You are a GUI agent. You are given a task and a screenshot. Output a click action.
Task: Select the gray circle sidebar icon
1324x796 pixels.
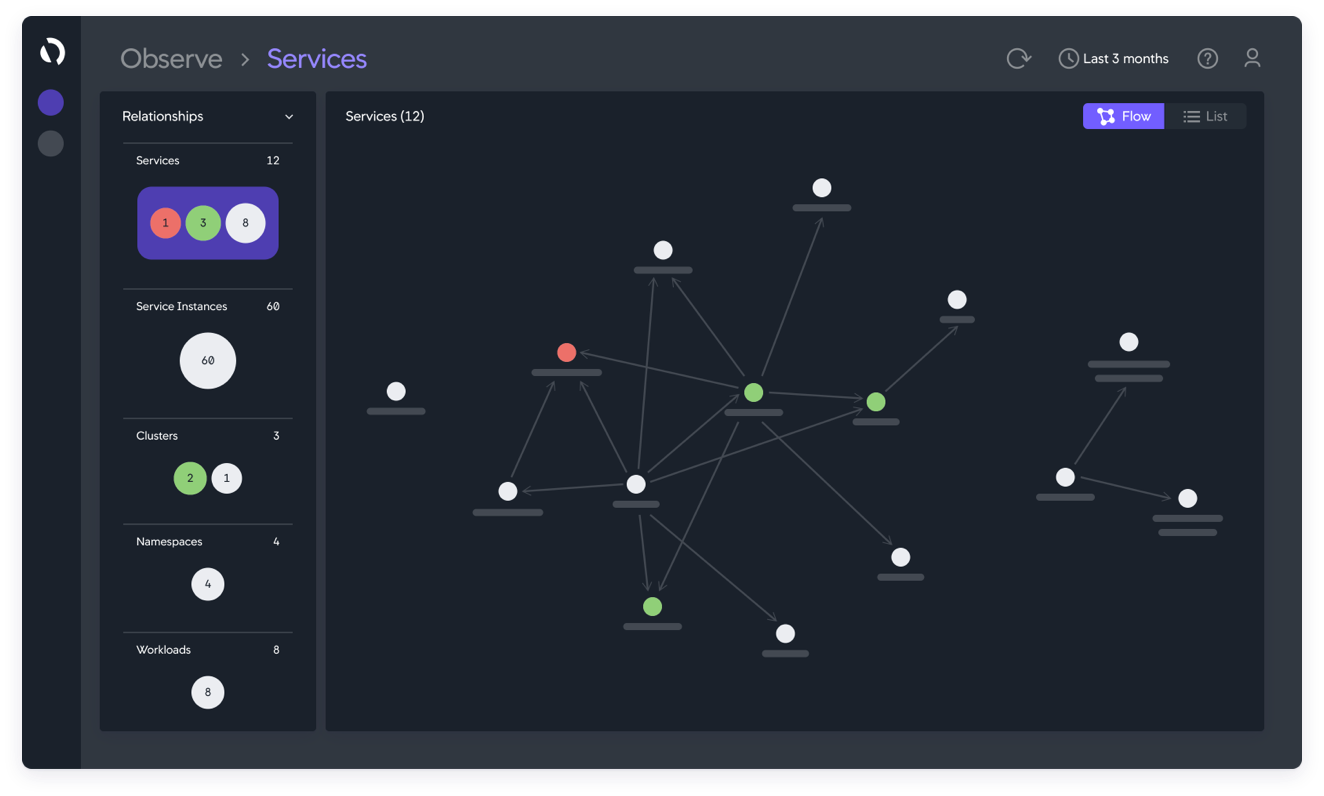point(51,144)
